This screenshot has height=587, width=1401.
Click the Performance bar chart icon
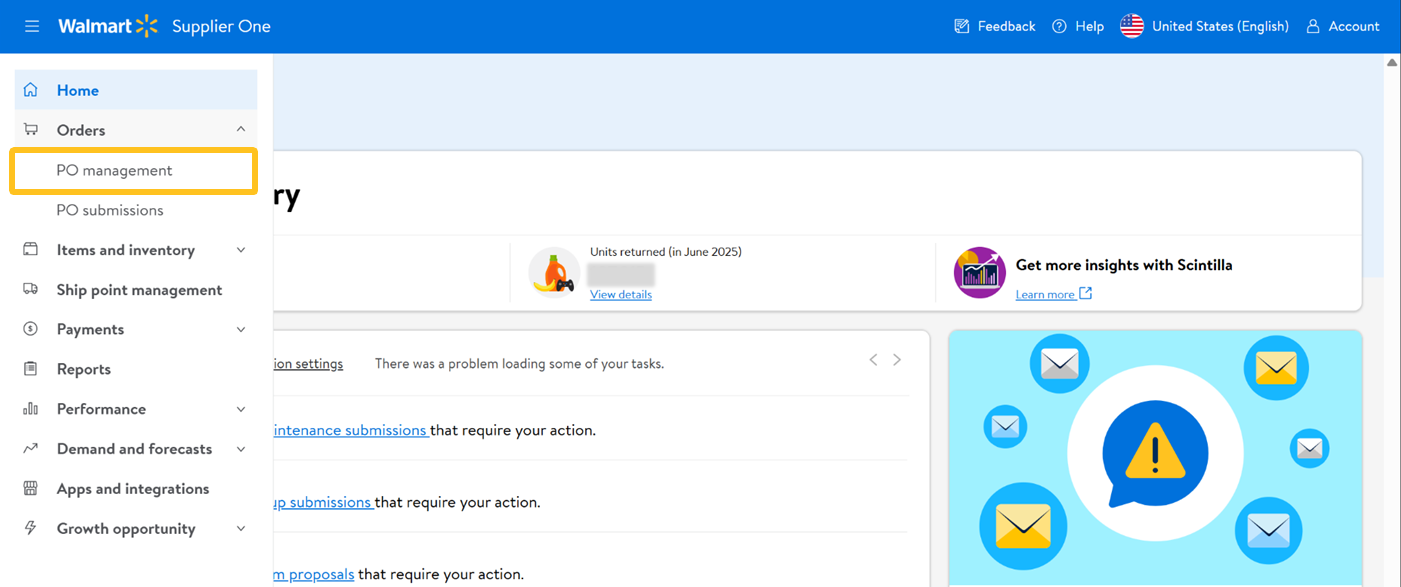pyautogui.click(x=31, y=409)
